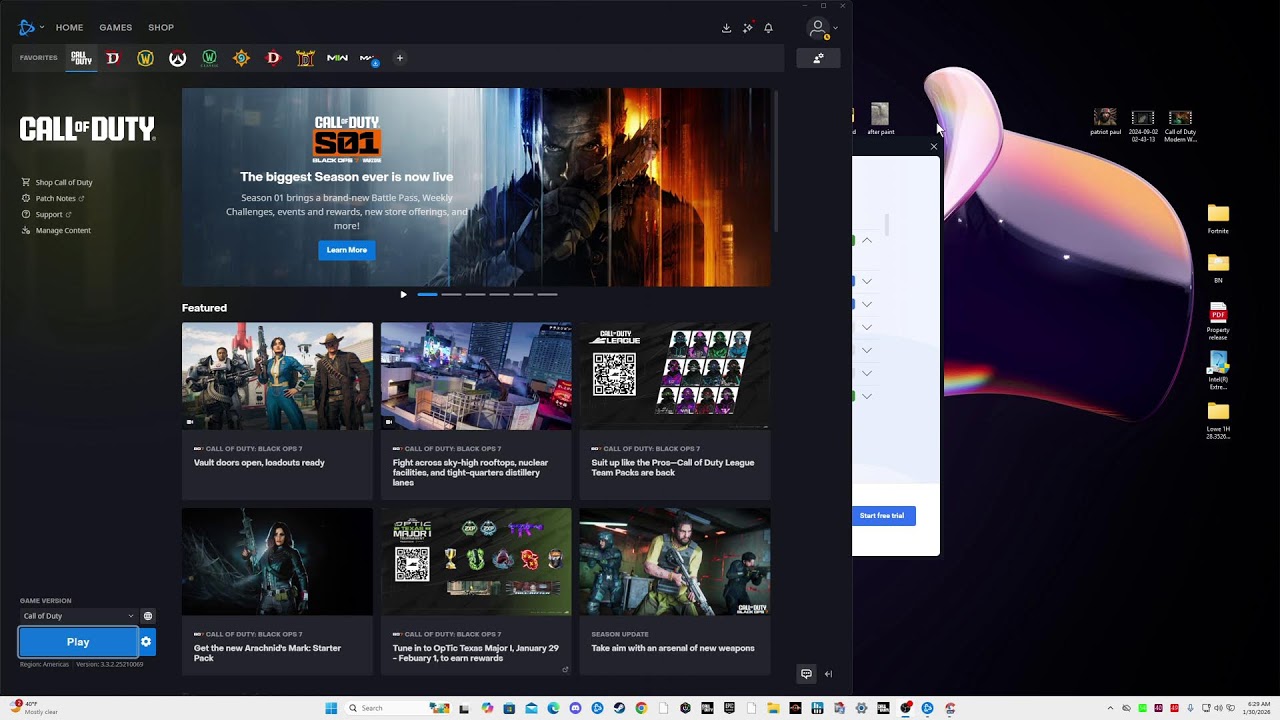Open the Support link
Viewport: 1280px width, 720px height.
(49, 214)
